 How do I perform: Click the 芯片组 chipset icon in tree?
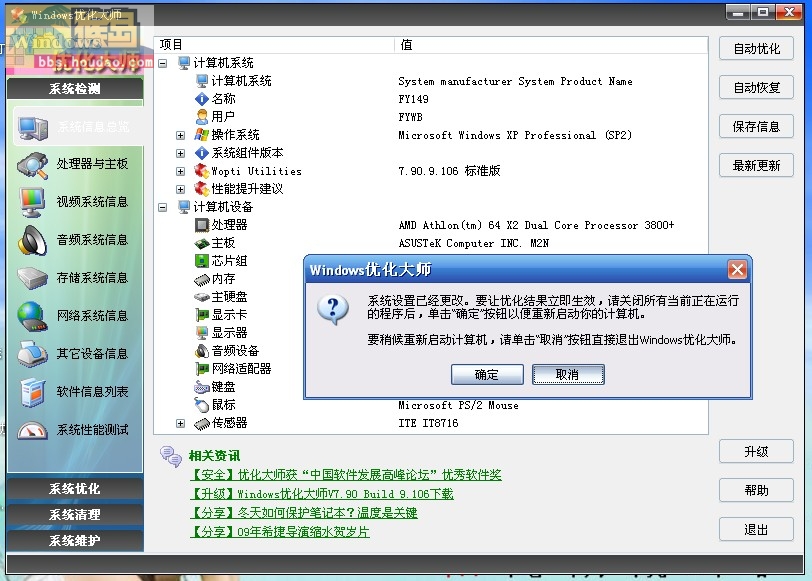[x=201, y=261]
